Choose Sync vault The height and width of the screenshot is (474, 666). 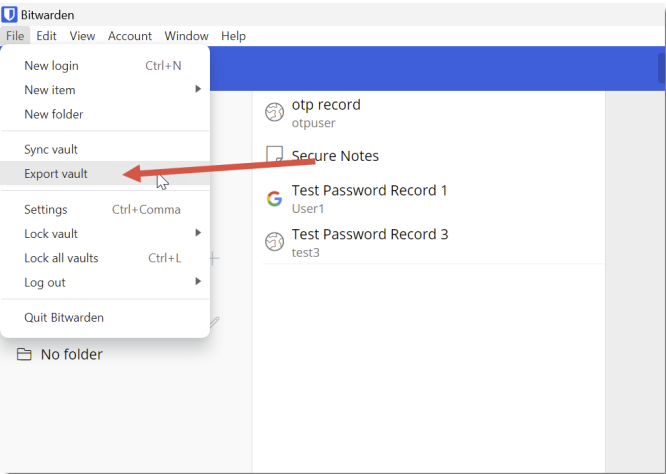tap(105, 150)
